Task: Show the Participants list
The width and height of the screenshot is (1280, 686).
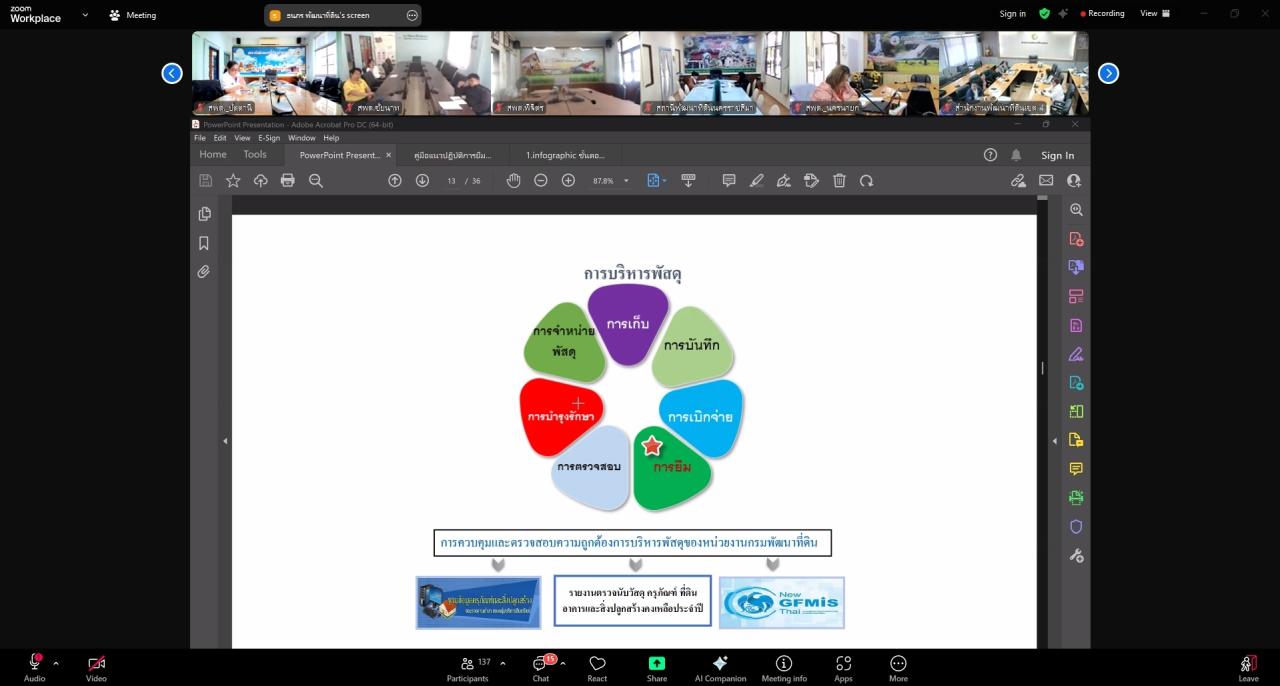Action: click(468, 667)
